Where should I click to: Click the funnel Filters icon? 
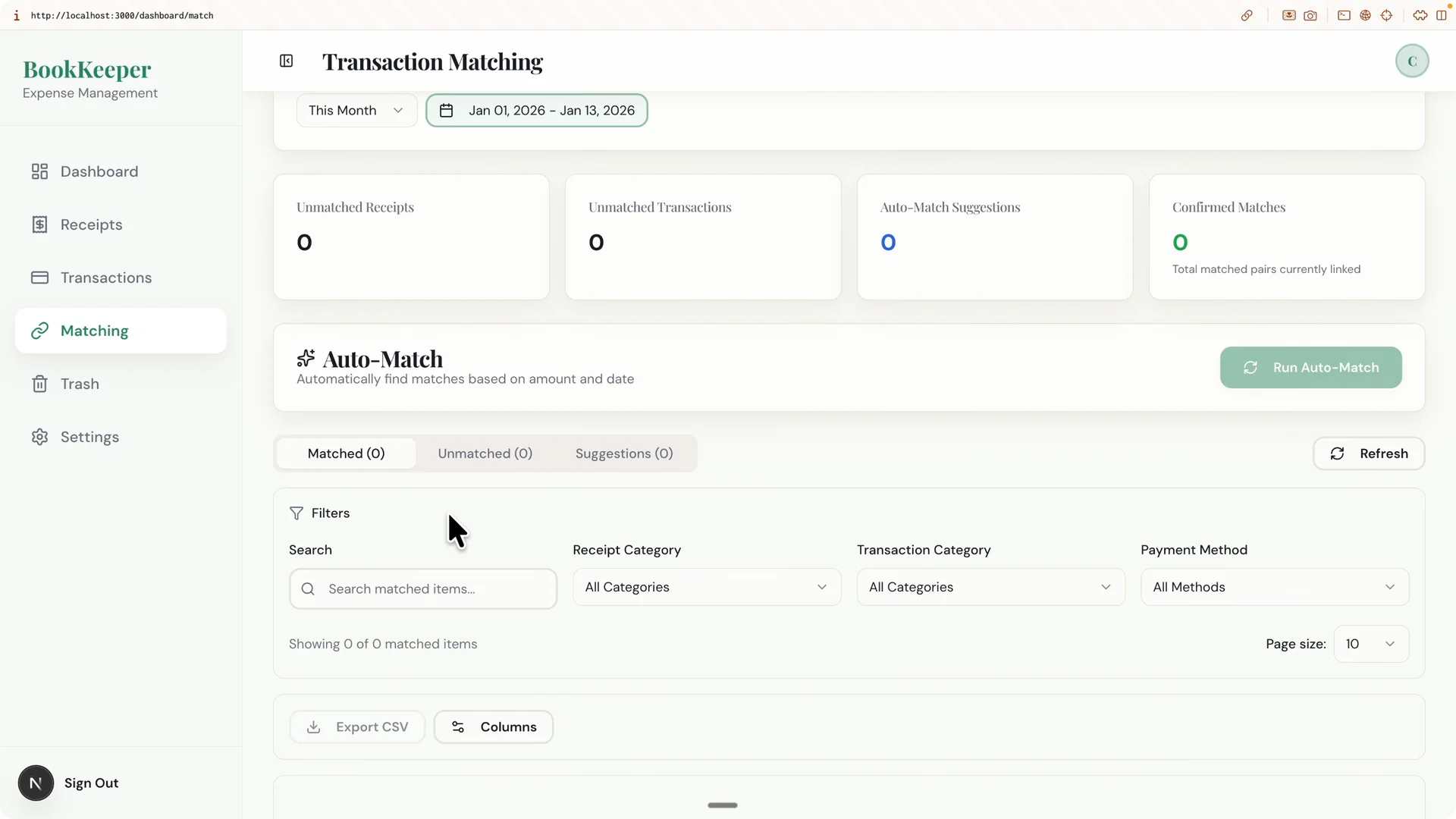click(297, 513)
